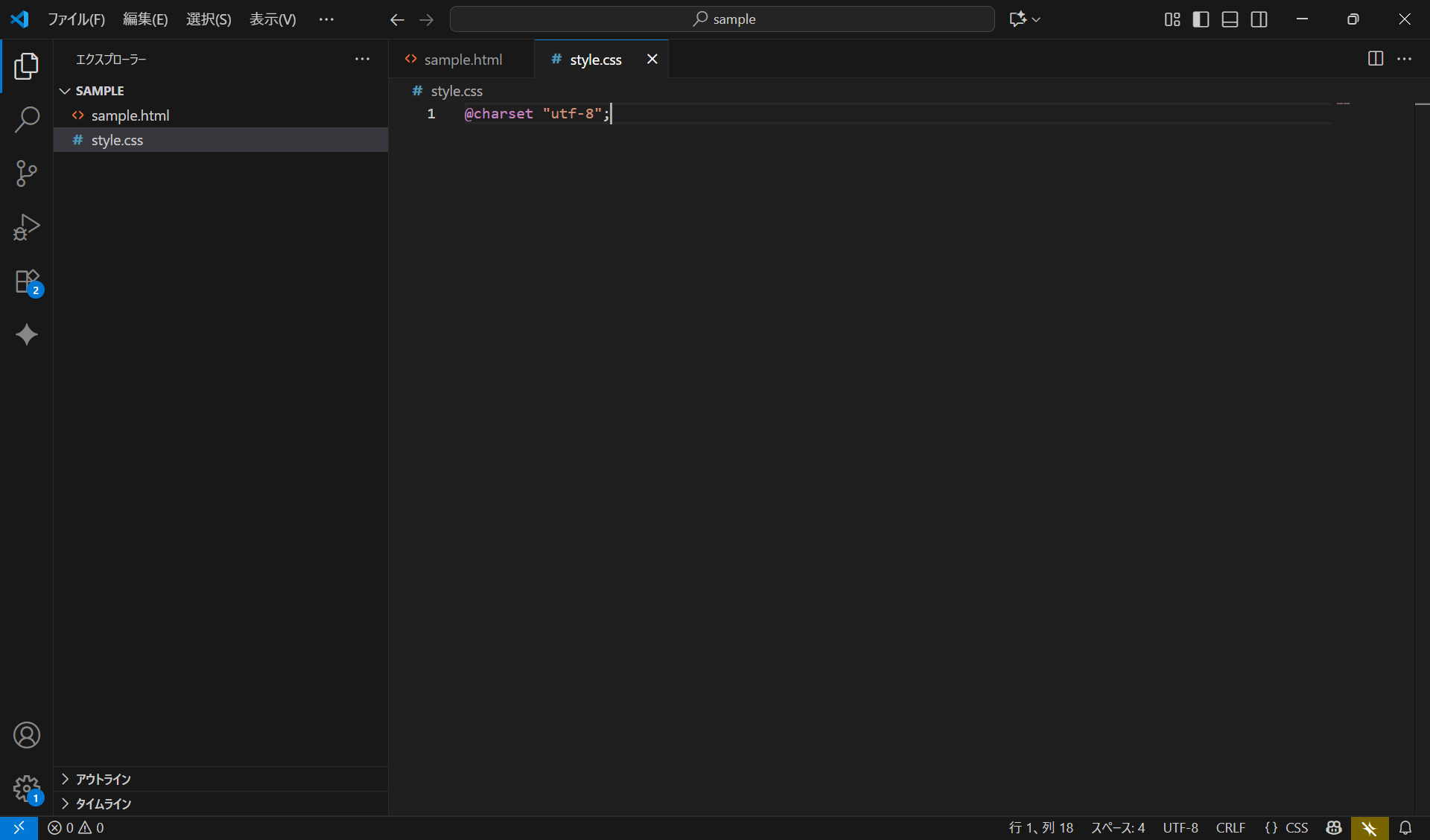
Task: Click the CRLF line ending button
Action: (x=1230, y=827)
